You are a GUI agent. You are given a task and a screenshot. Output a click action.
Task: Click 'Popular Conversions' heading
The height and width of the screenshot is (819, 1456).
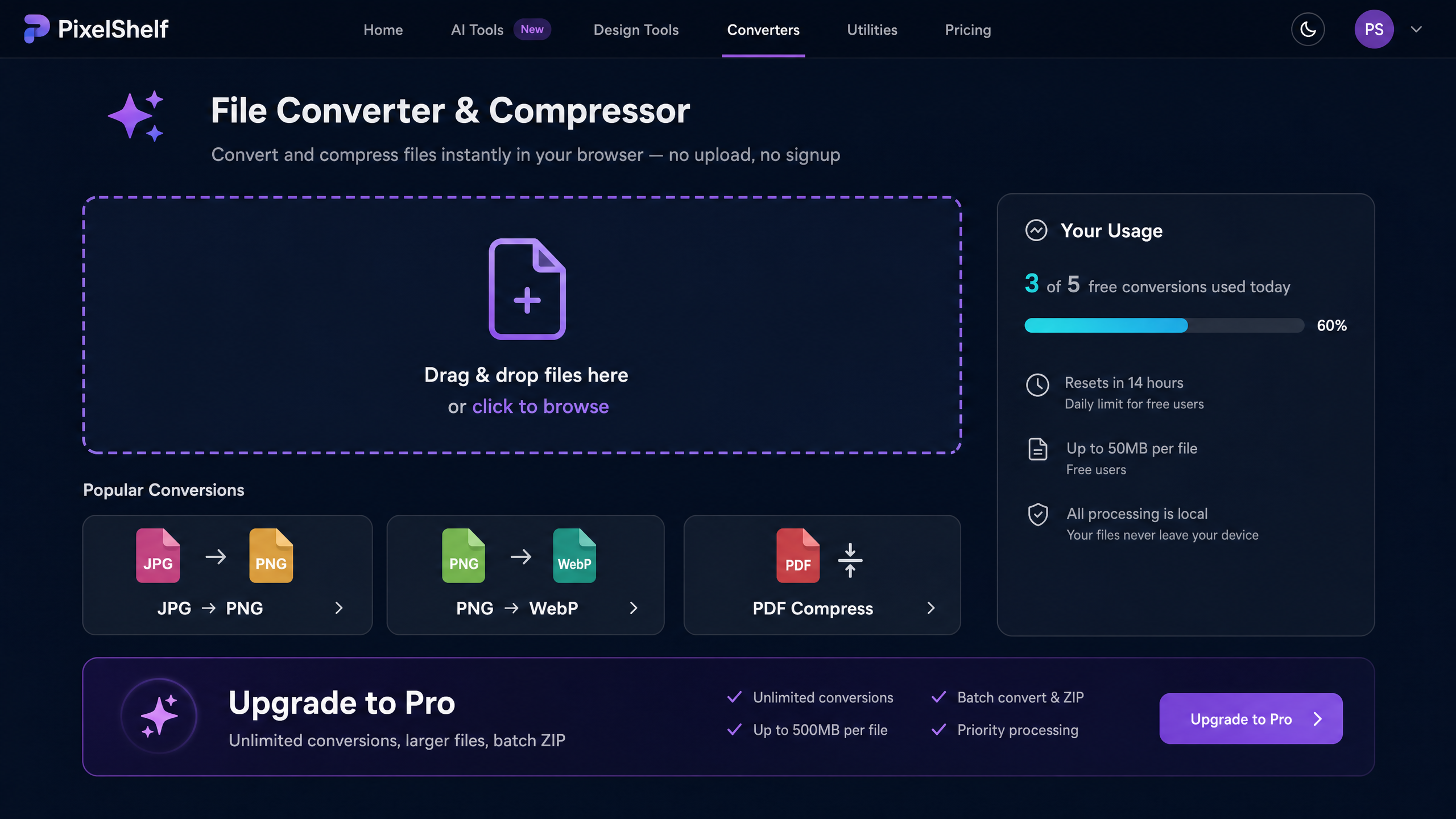(164, 490)
